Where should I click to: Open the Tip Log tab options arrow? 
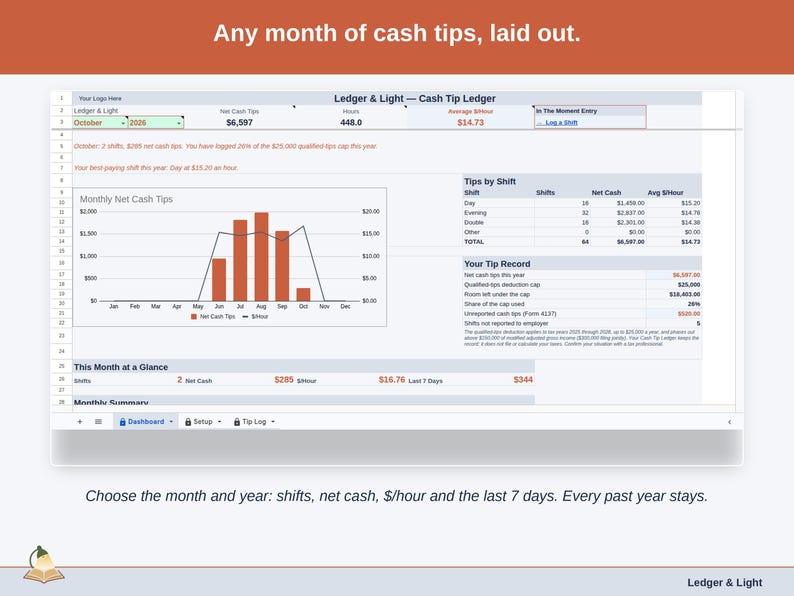[273, 421]
